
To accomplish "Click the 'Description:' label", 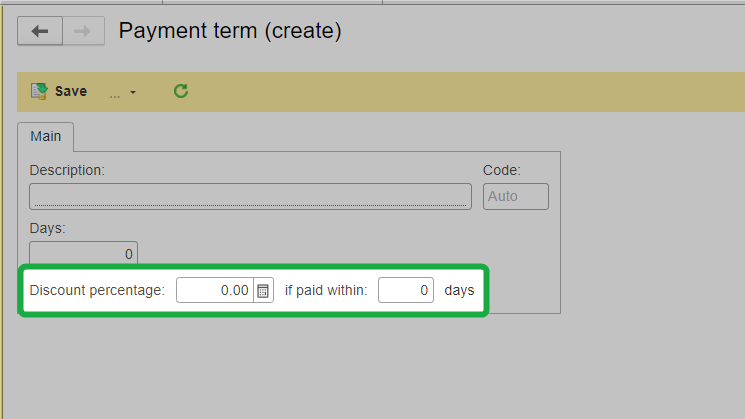I will pyautogui.click(x=67, y=170).
